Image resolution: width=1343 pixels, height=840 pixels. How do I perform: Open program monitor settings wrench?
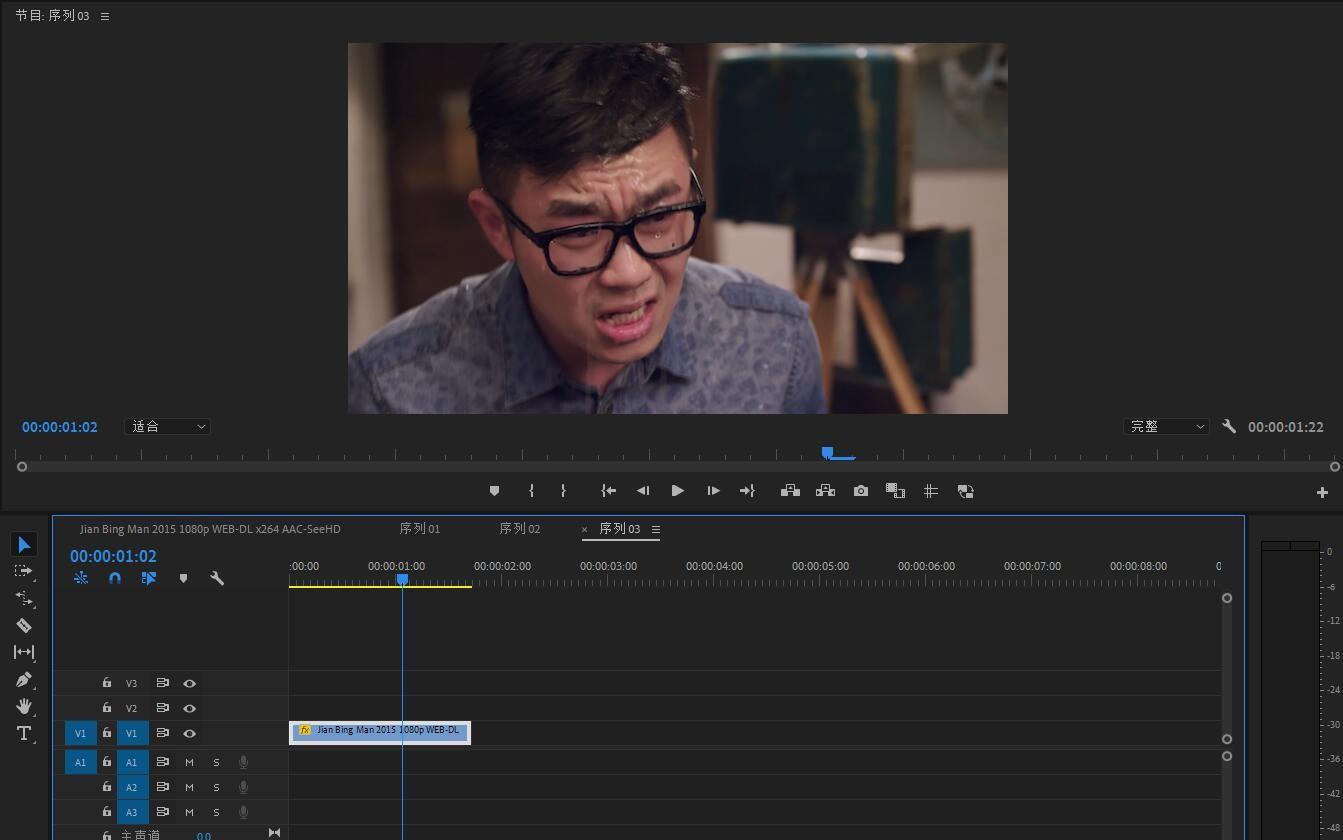pyautogui.click(x=1229, y=426)
